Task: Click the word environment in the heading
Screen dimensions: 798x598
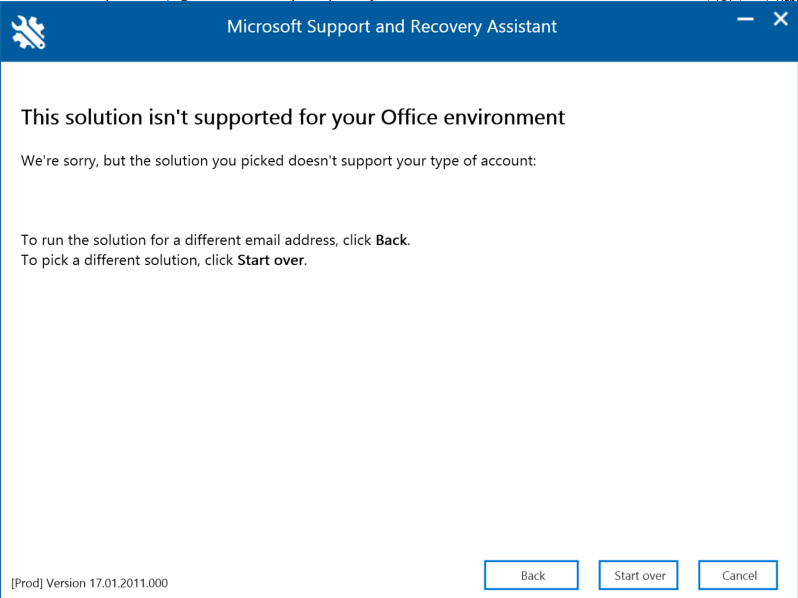Action: point(504,118)
